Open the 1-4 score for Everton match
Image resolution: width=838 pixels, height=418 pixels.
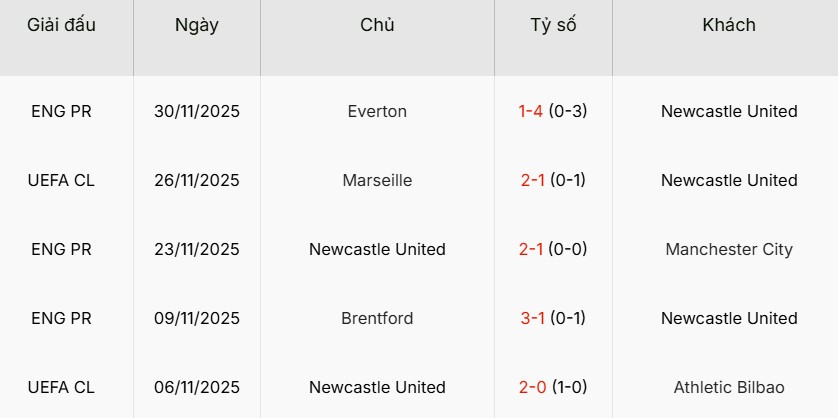pos(531,111)
